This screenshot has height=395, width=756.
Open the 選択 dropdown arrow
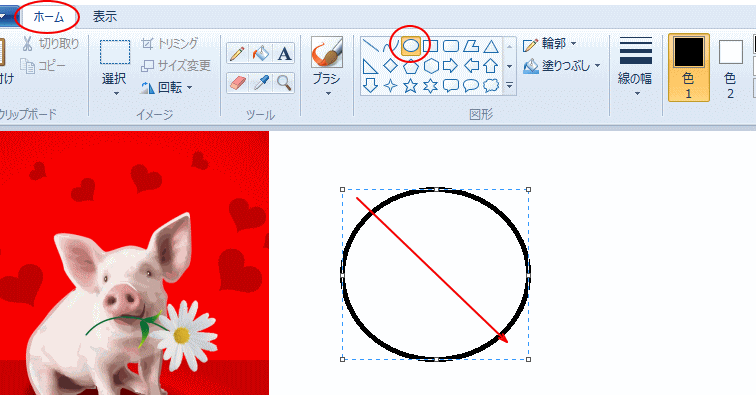click(116, 93)
